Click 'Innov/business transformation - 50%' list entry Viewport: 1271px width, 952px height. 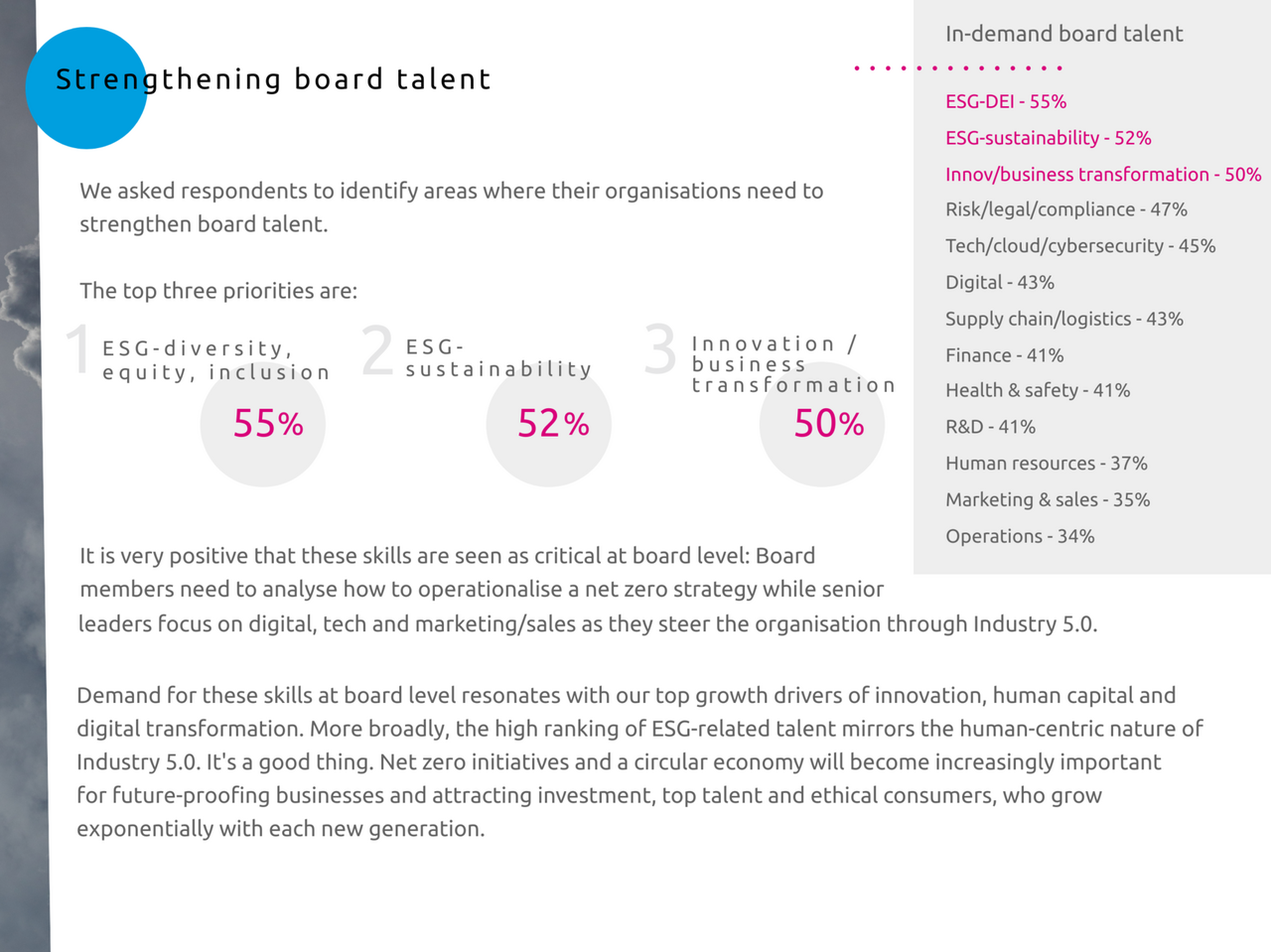click(1102, 175)
